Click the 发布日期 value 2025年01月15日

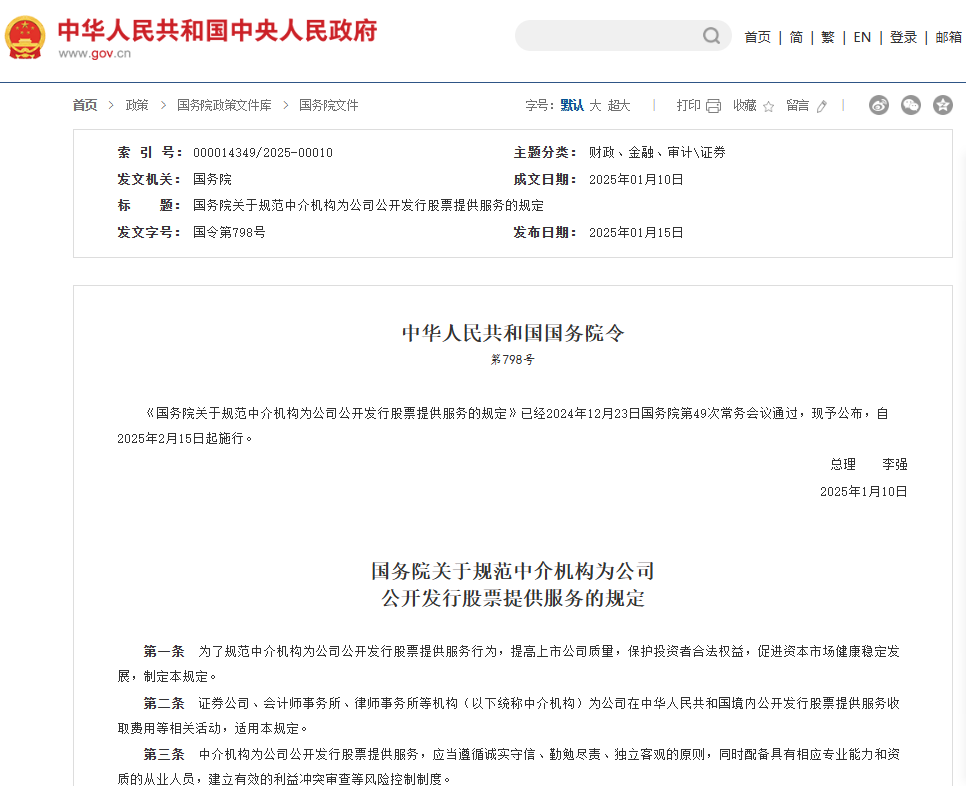(x=636, y=232)
